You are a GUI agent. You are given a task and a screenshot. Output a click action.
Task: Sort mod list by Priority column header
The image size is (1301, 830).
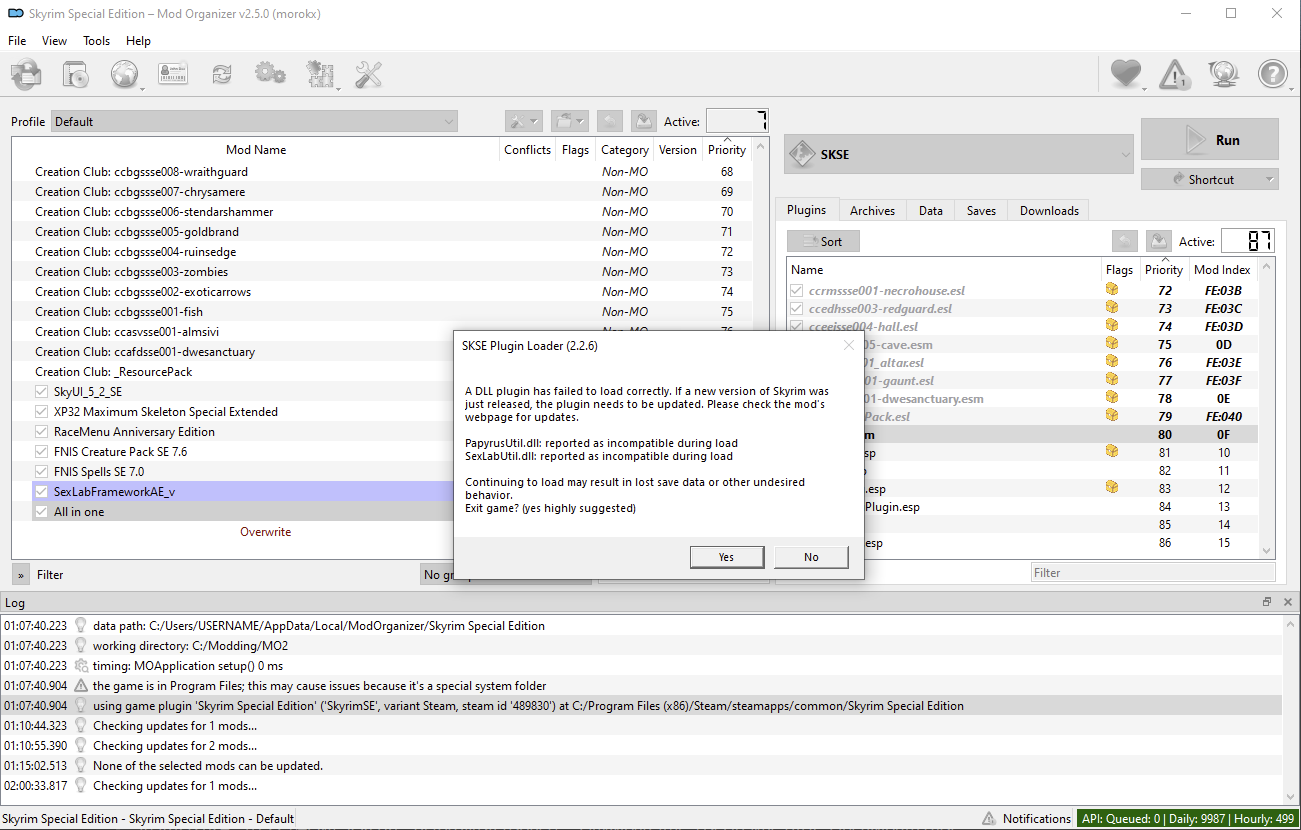[727, 150]
